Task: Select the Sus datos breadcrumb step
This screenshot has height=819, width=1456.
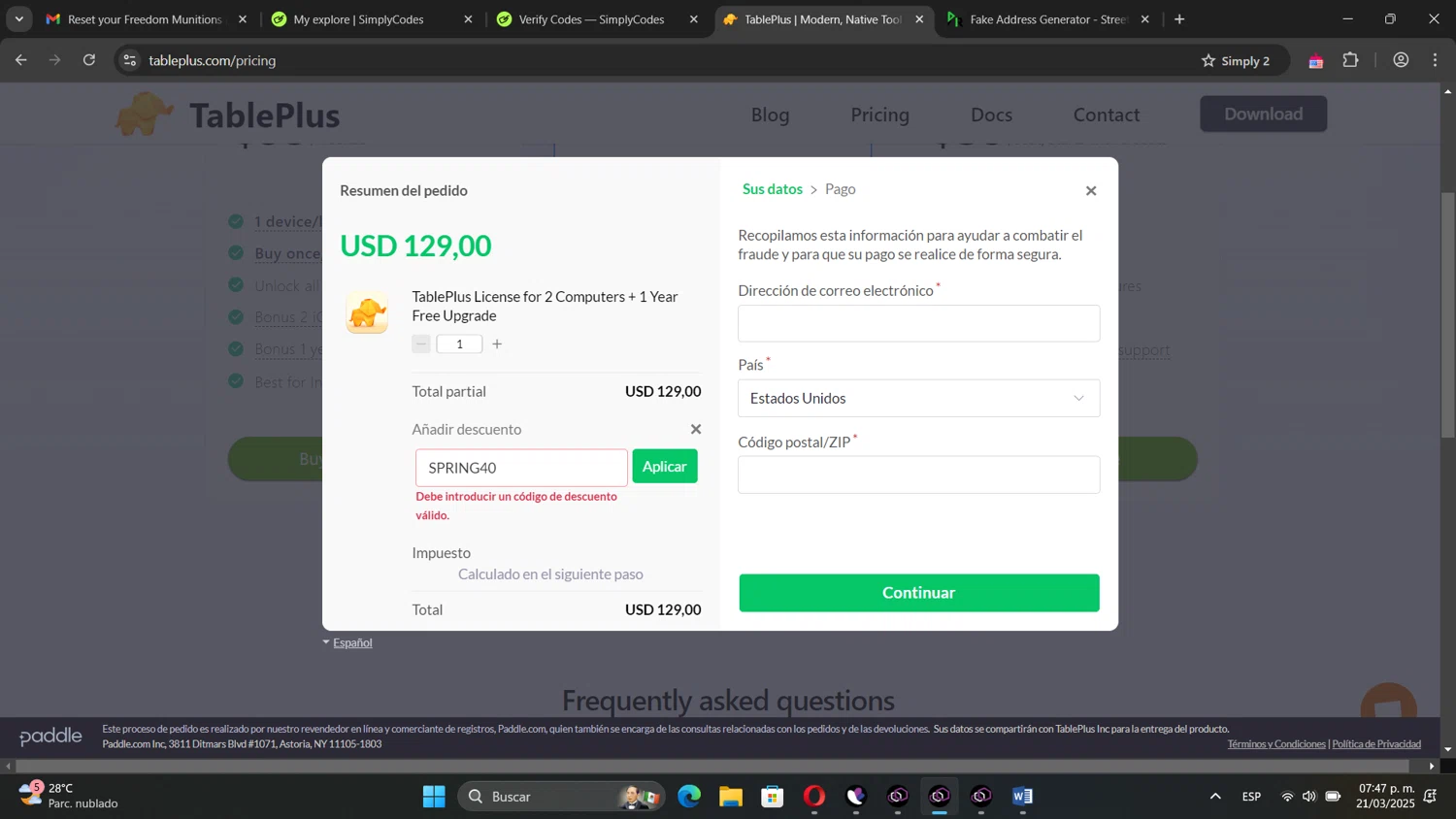Action: (773, 189)
